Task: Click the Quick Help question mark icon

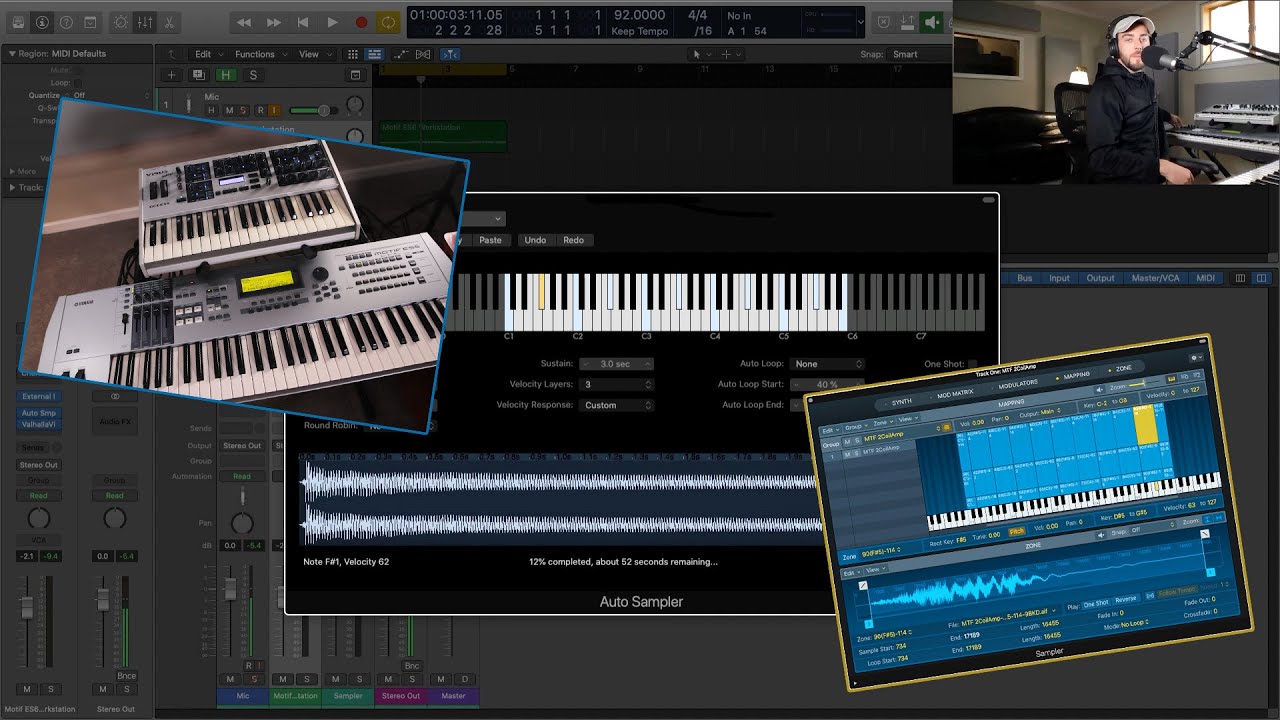Action: pos(66,22)
